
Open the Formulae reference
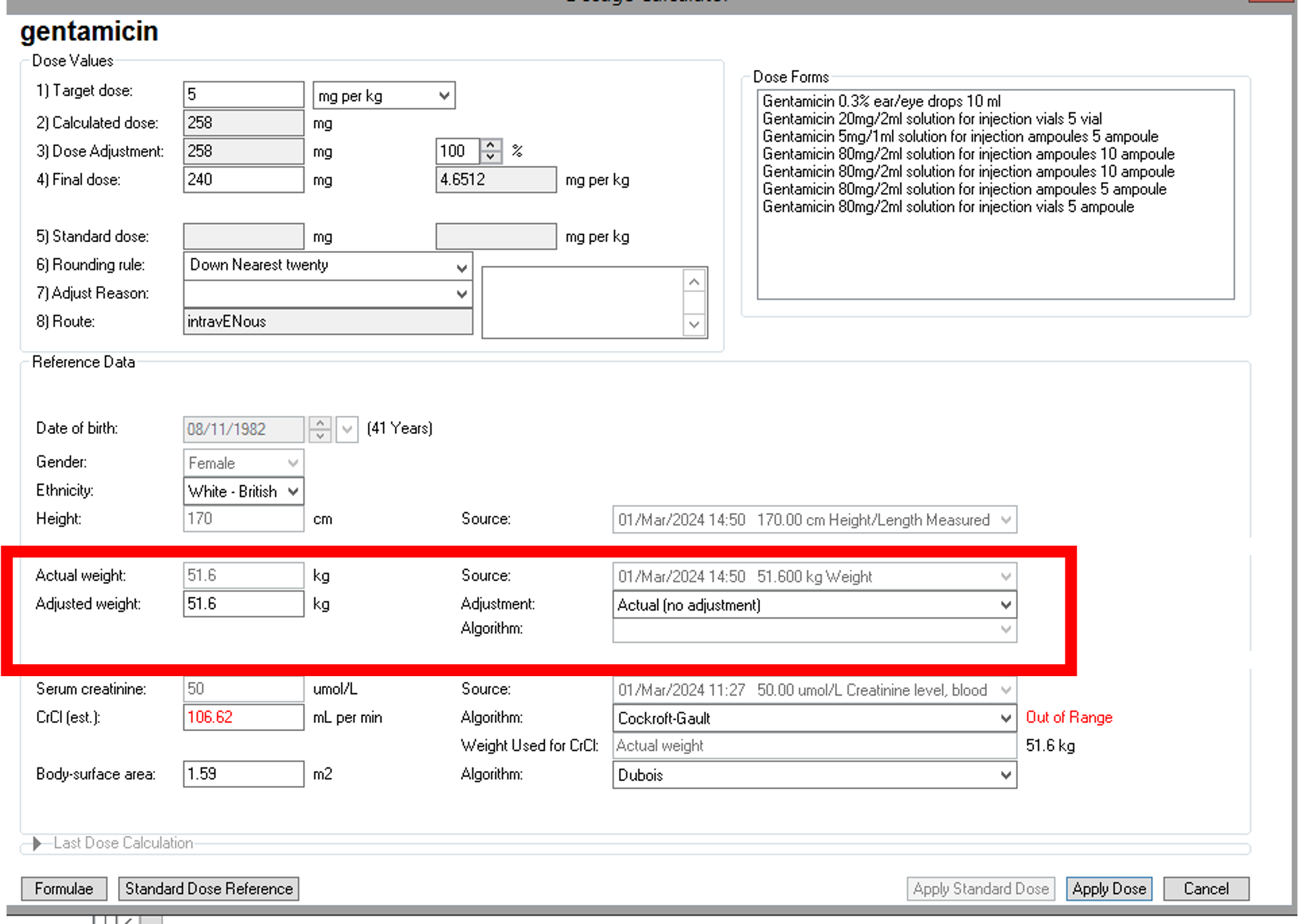(64, 888)
